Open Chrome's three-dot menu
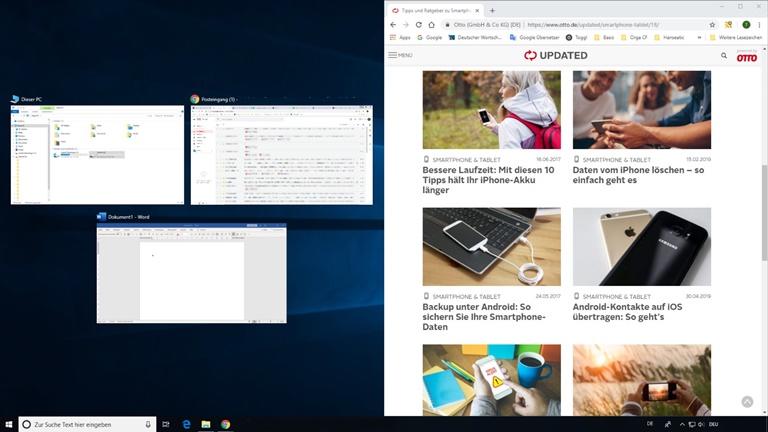This screenshot has height=432, width=768. point(758,24)
